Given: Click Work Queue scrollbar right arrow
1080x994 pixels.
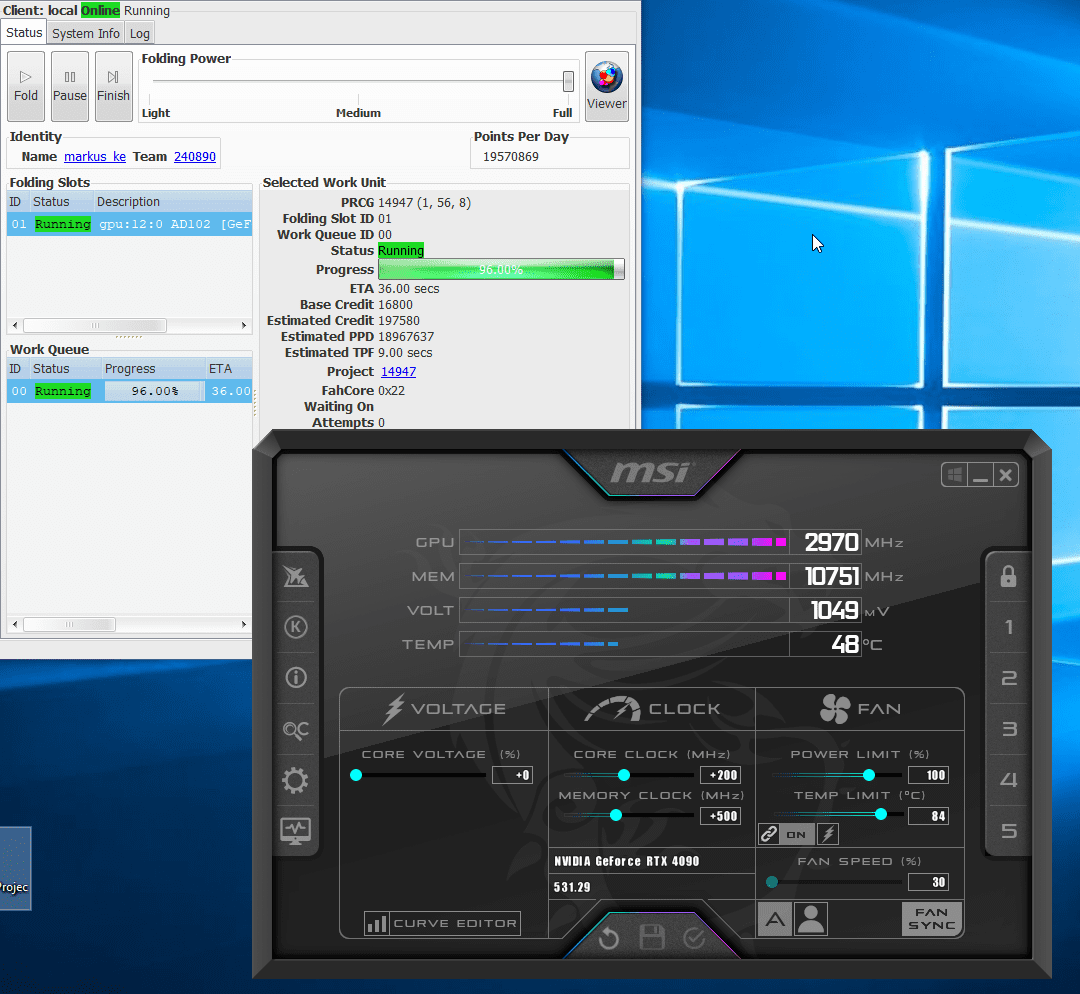Looking at the screenshot, I should coord(244,624).
